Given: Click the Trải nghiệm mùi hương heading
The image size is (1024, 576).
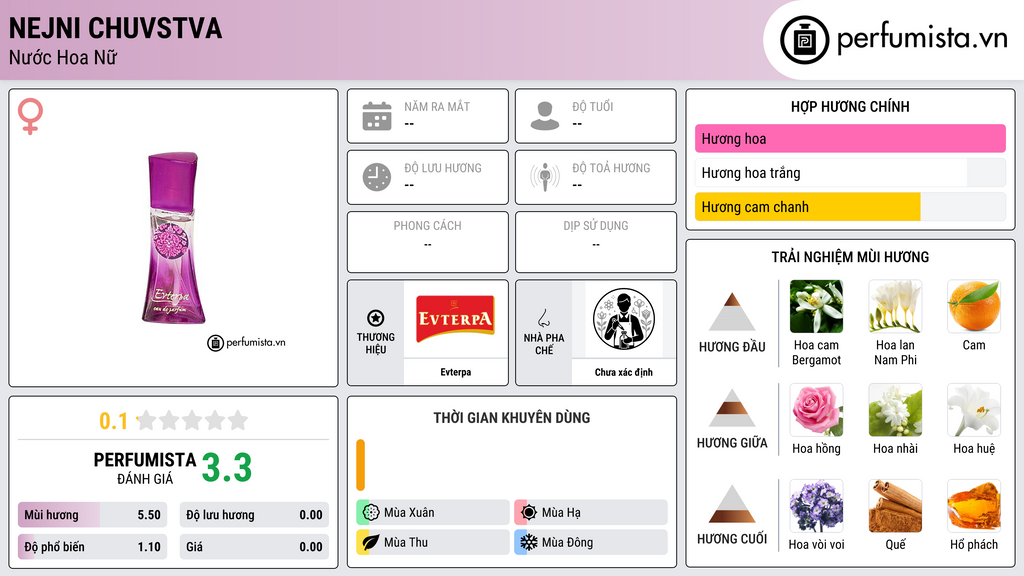Looking at the screenshot, I should point(850,257).
